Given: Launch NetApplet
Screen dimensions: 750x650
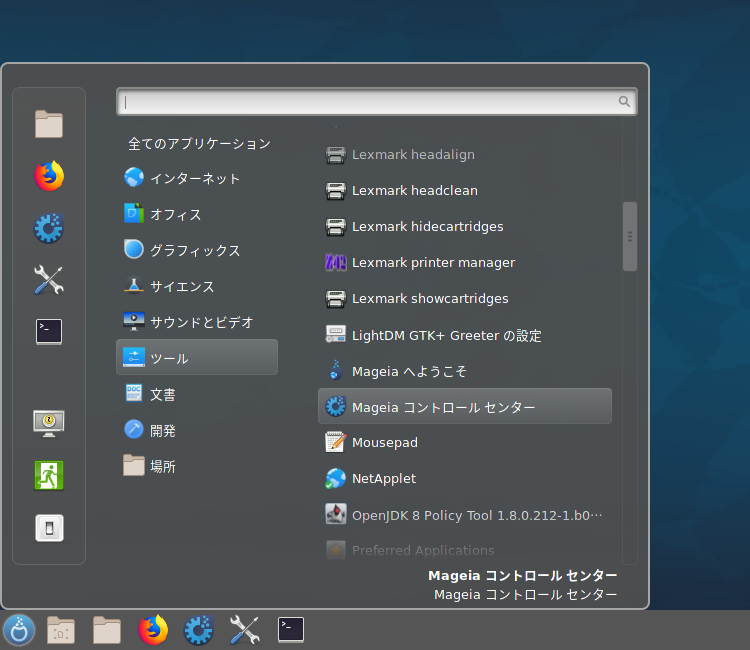Looking at the screenshot, I should 465,478.
